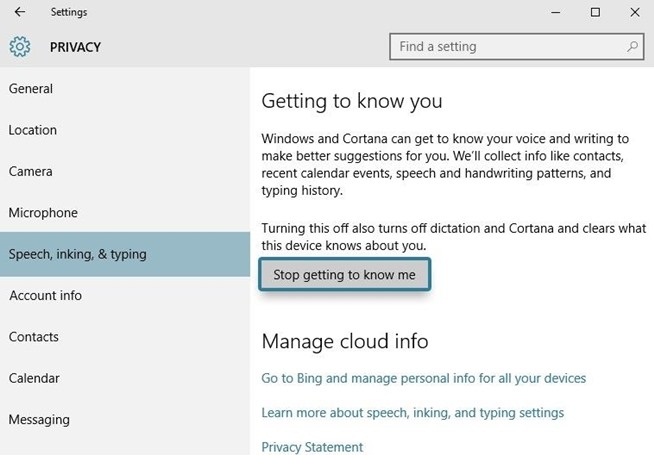
Task: Open Calendar privacy settings
Action: coord(34,379)
